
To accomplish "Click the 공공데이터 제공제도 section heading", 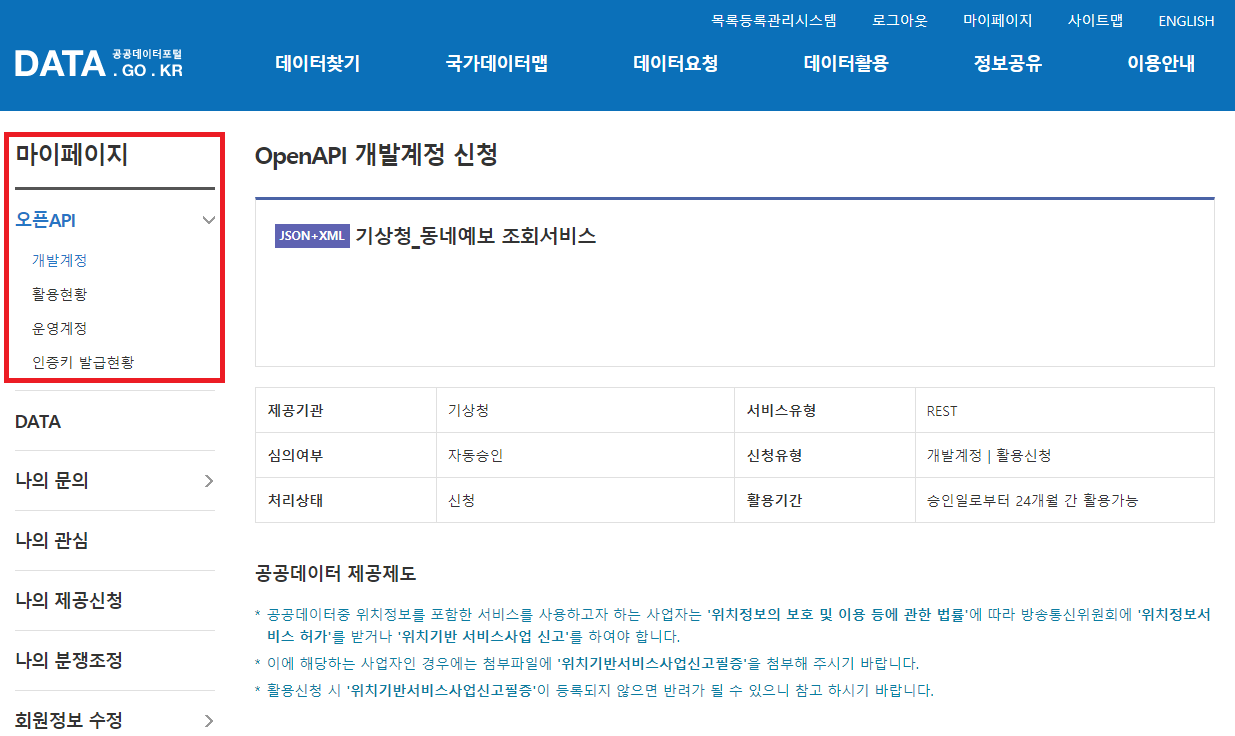I will click(335, 574).
